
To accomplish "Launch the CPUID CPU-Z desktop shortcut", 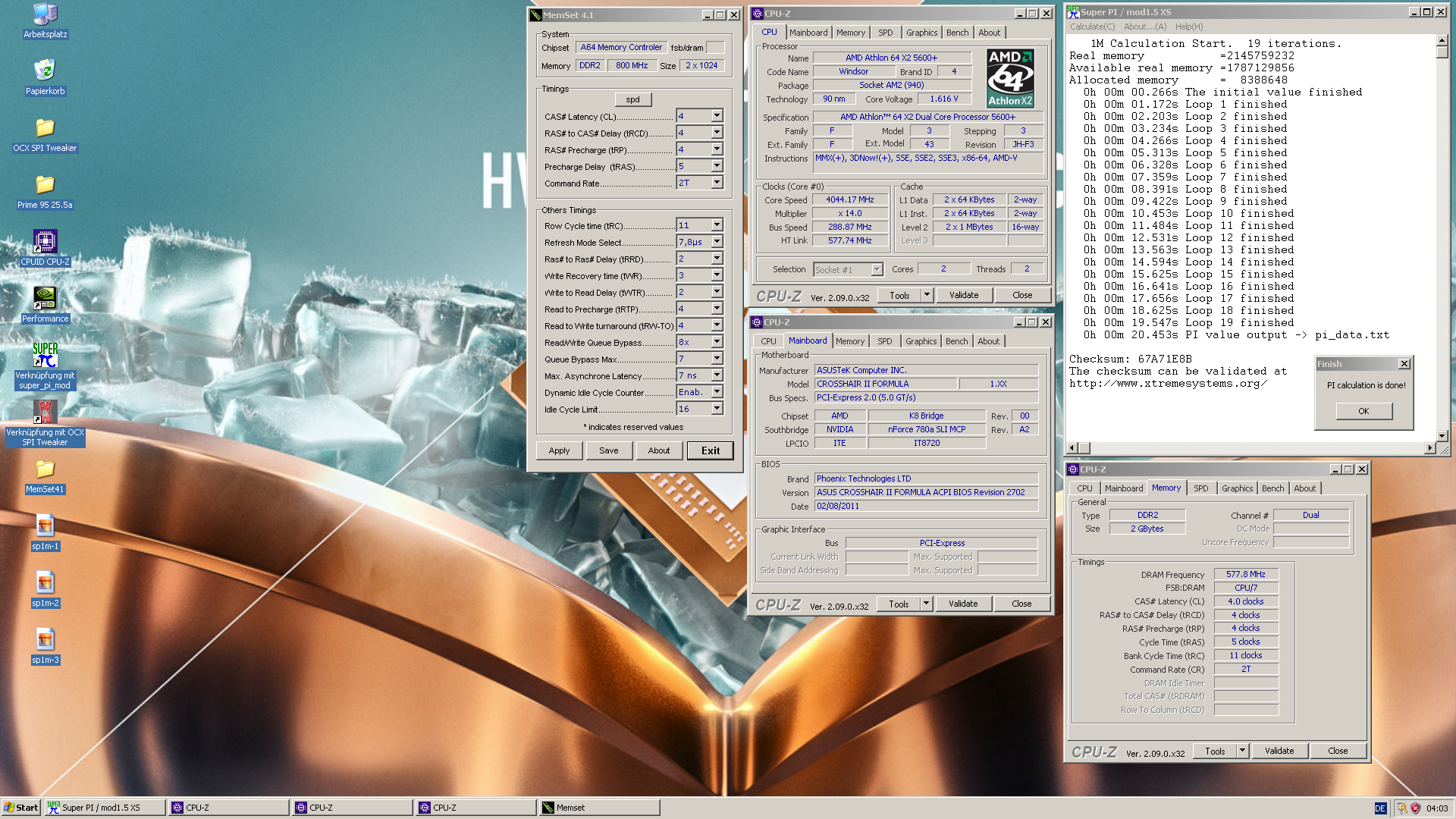I will coord(45,249).
